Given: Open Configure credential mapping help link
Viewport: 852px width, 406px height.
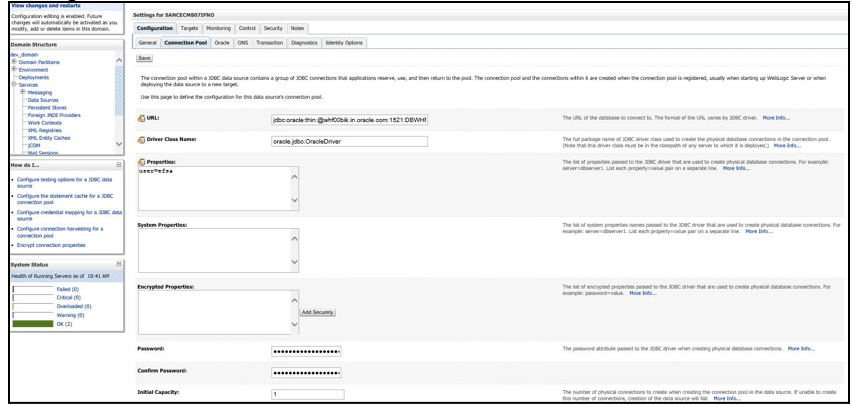Looking at the screenshot, I should [70, 215].
